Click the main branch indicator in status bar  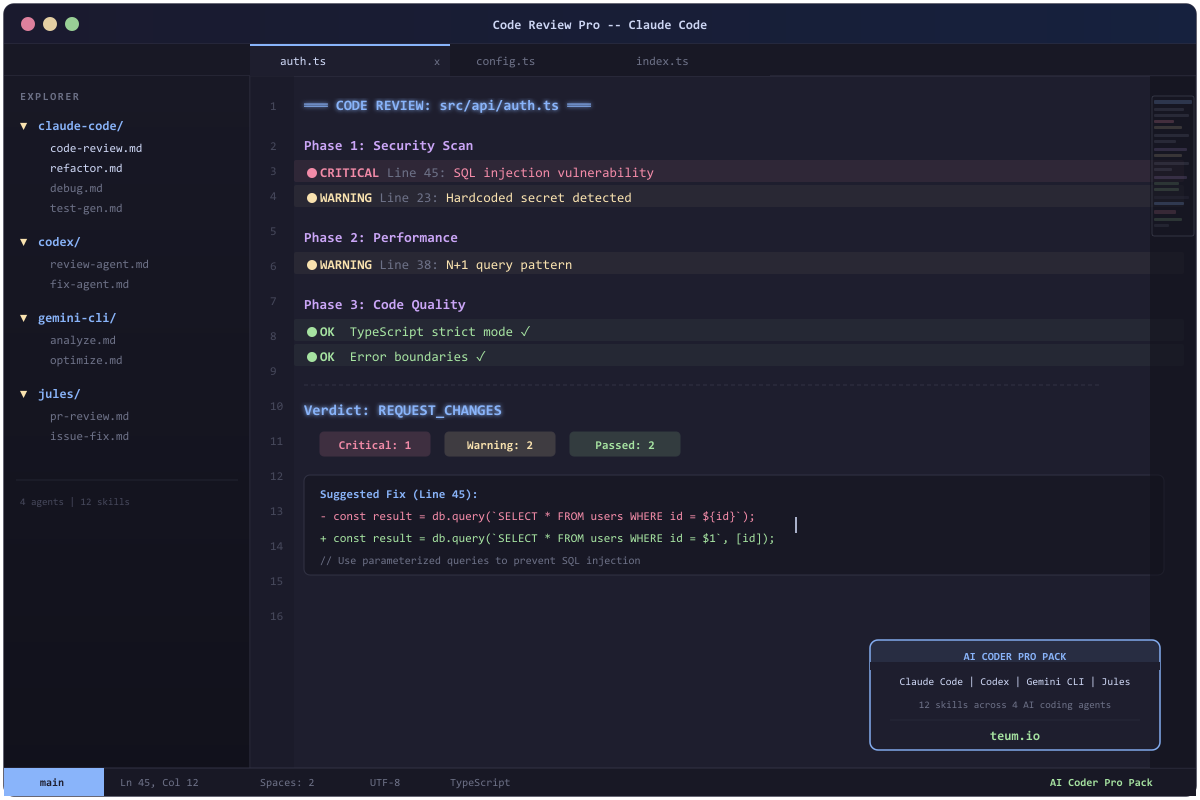[x=53, y=782]
